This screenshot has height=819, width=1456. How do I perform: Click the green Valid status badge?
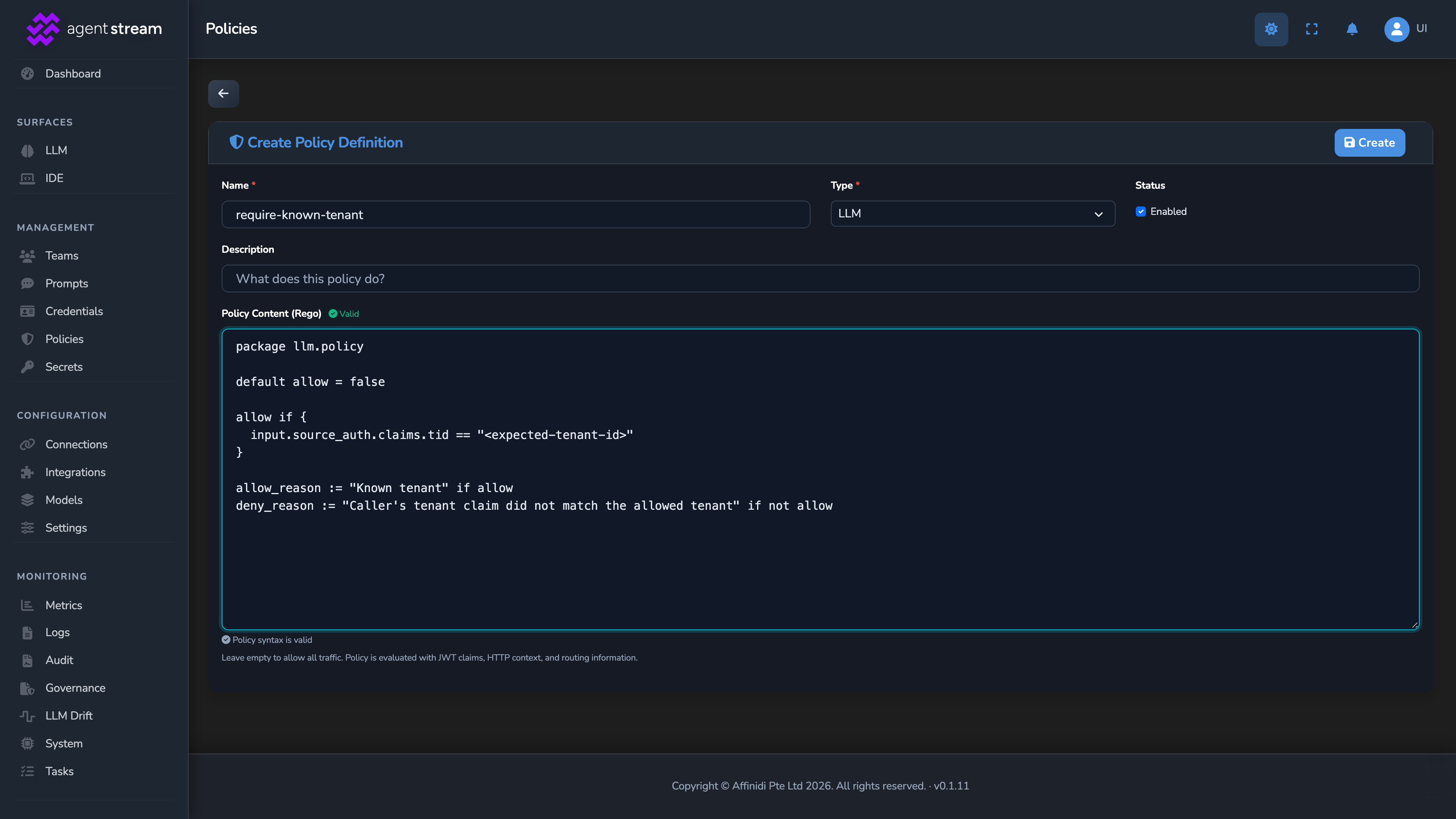pos(344,314)
